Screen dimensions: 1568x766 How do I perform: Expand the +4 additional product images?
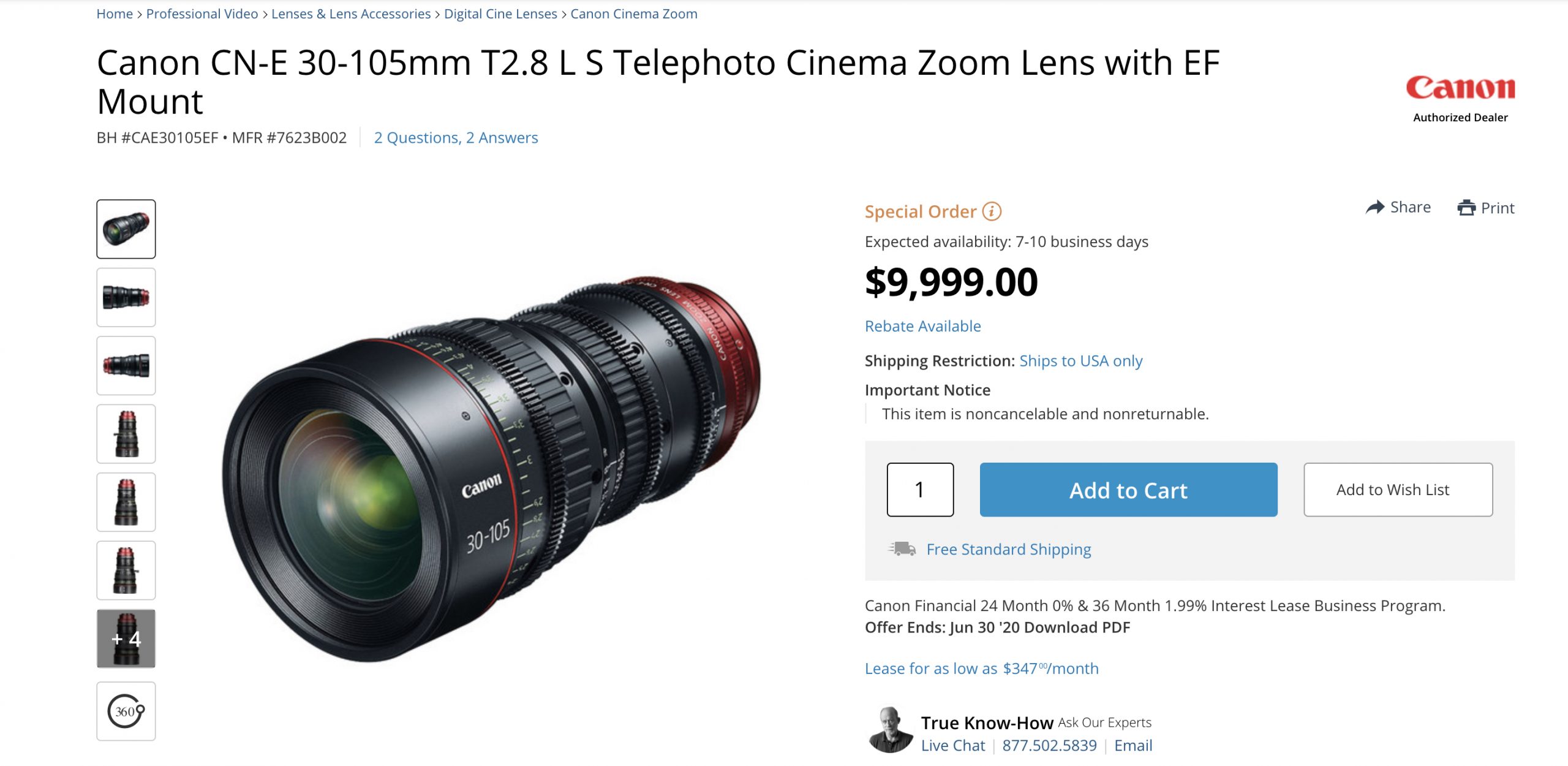pyautogui.click(x=125, y=639)
